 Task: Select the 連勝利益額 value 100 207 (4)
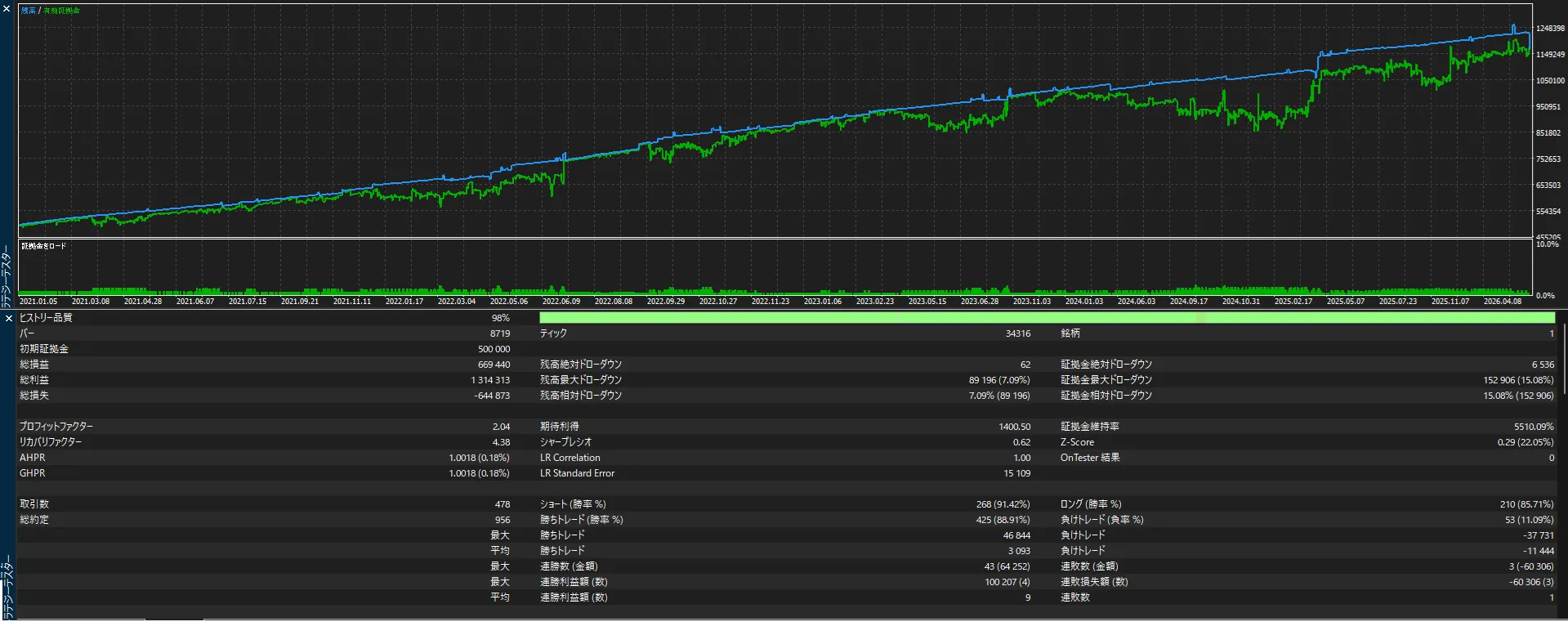coord(1008,582)
